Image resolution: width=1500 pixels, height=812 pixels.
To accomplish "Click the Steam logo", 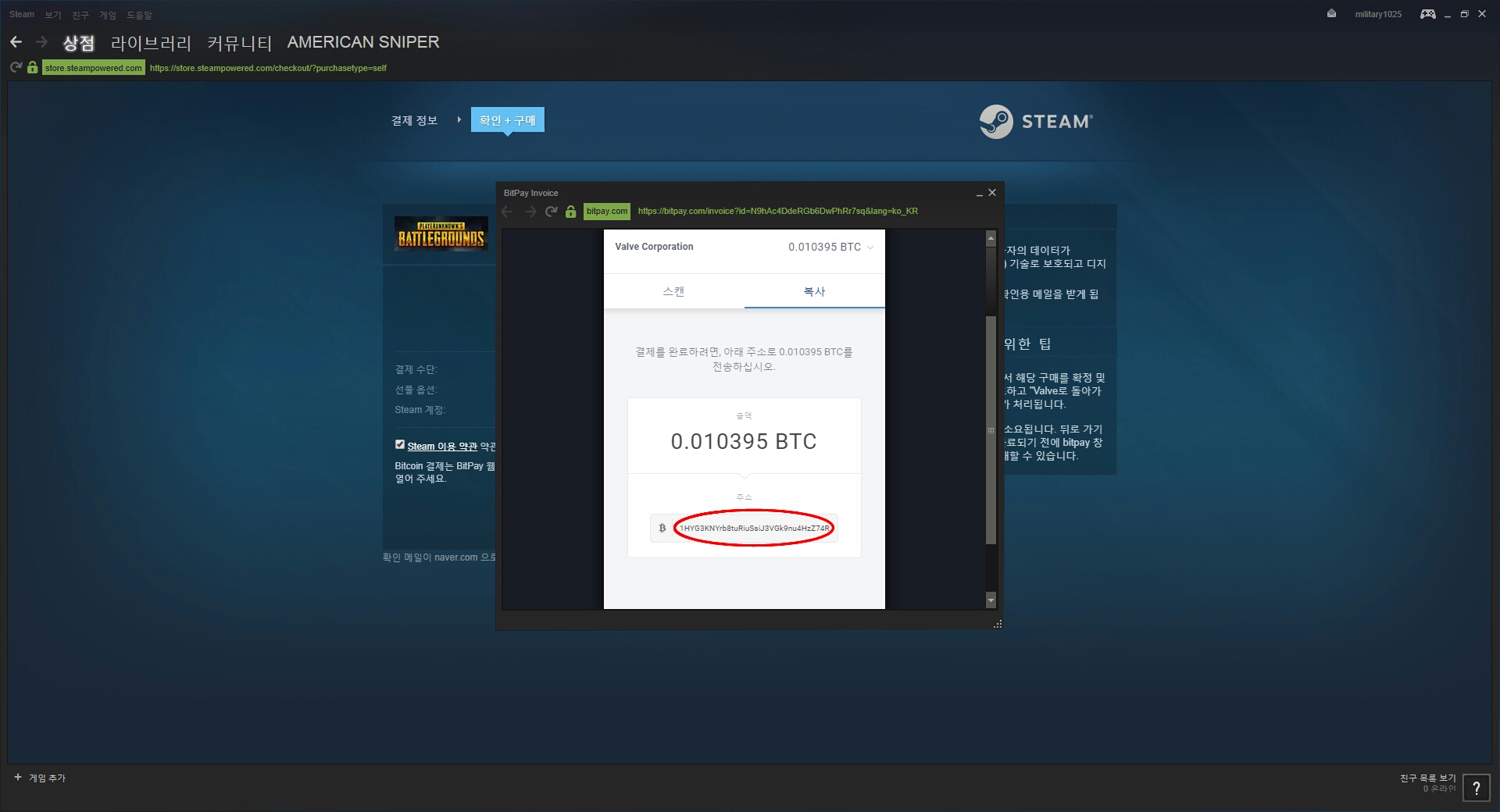I will click(1037, 121).
